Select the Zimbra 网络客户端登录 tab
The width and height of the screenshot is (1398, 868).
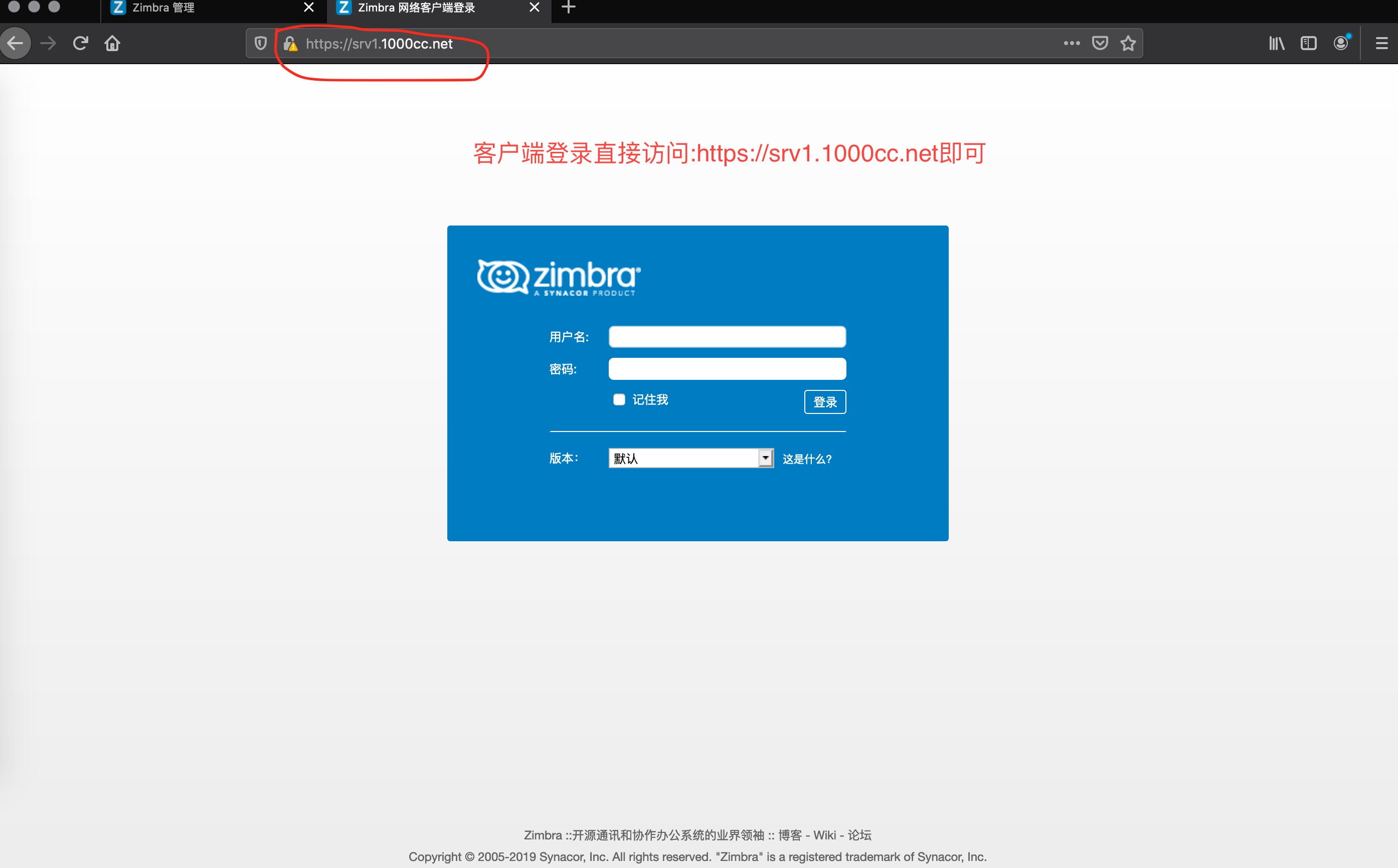(x=439, y=8)
